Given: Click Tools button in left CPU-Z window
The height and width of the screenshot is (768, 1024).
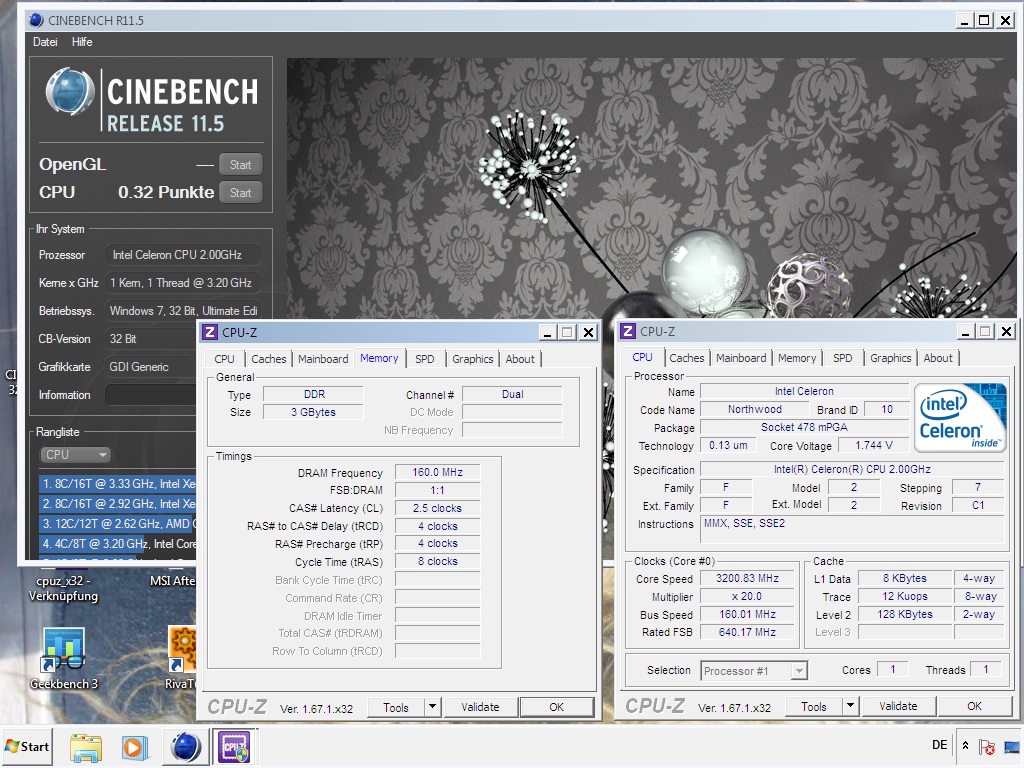Looking at the screenshot, I should 396,707.
